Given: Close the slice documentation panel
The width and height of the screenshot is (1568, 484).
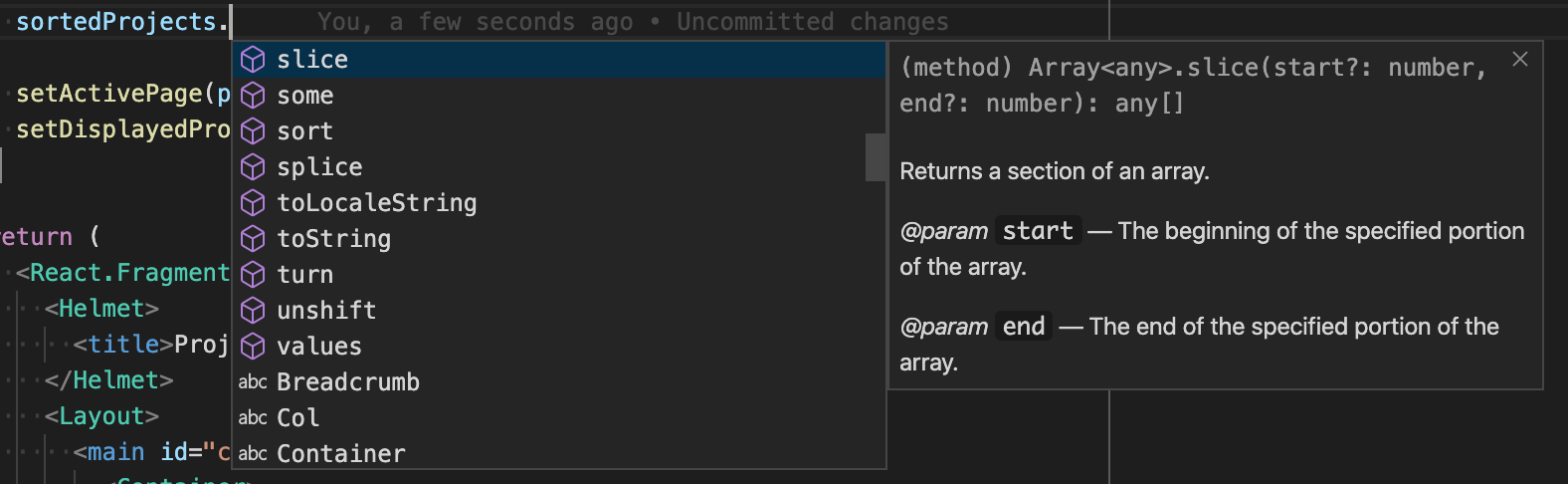Looking at the screenshot, I should [1520, 60].
